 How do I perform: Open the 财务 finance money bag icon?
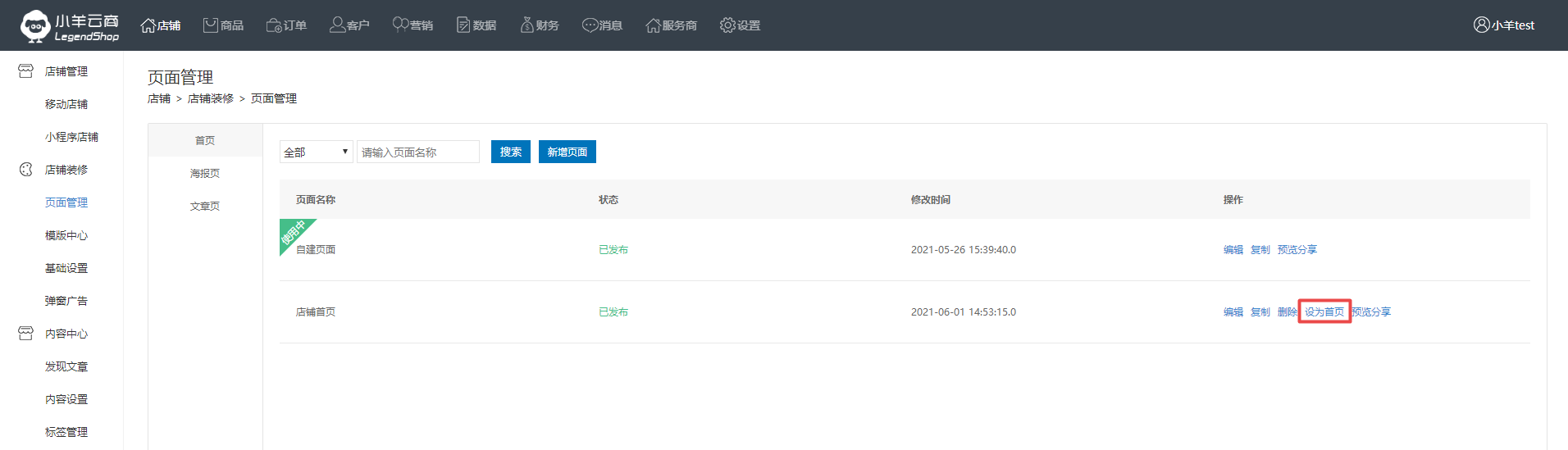(526, 25)
